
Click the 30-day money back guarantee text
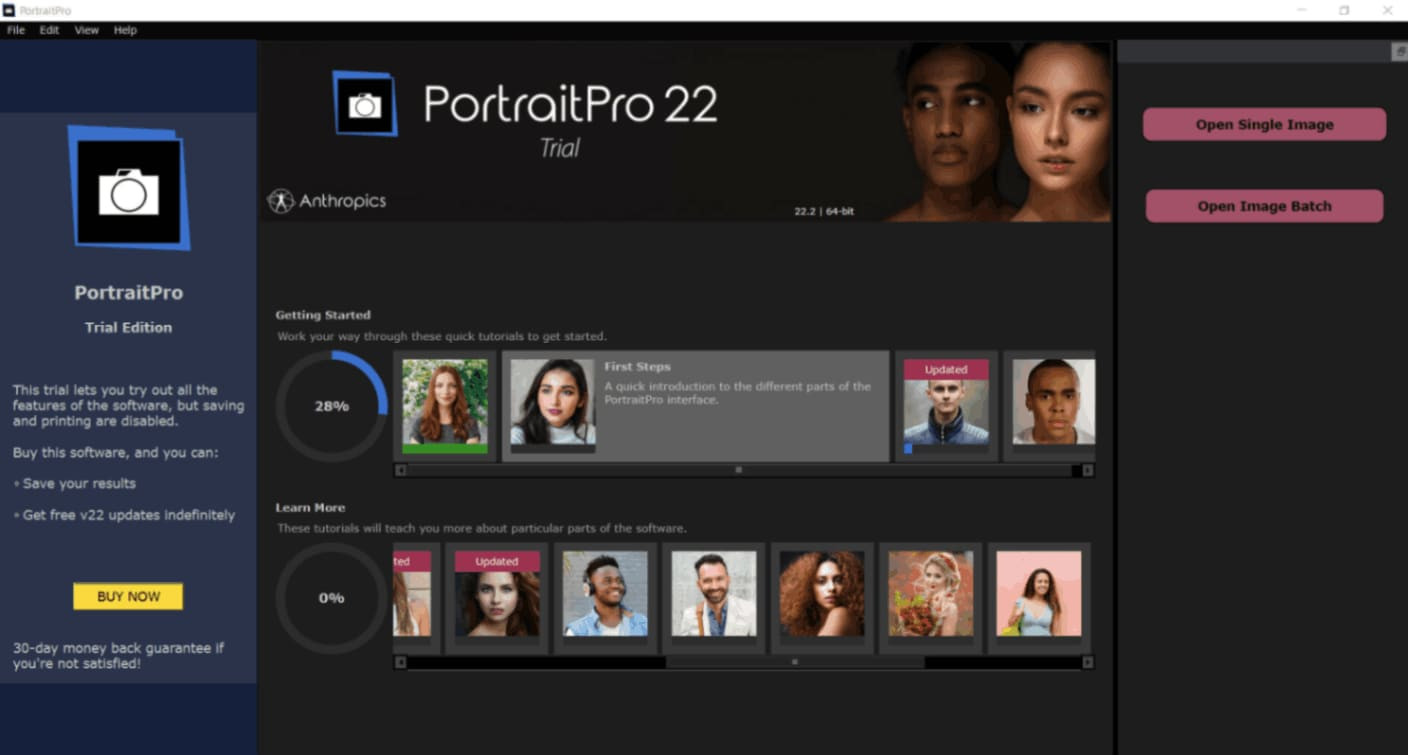click(119, 656)
